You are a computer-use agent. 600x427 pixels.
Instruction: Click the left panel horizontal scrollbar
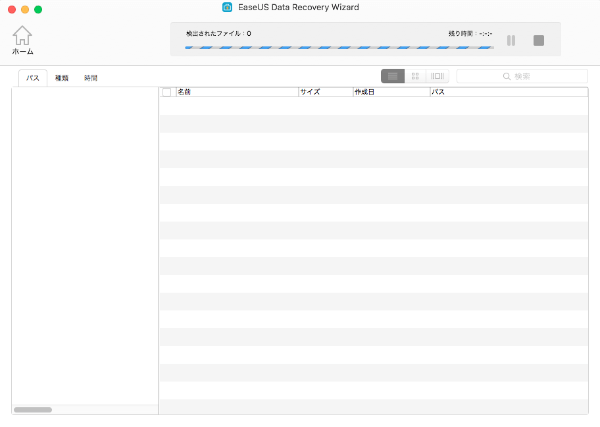(x=33, y=410)
